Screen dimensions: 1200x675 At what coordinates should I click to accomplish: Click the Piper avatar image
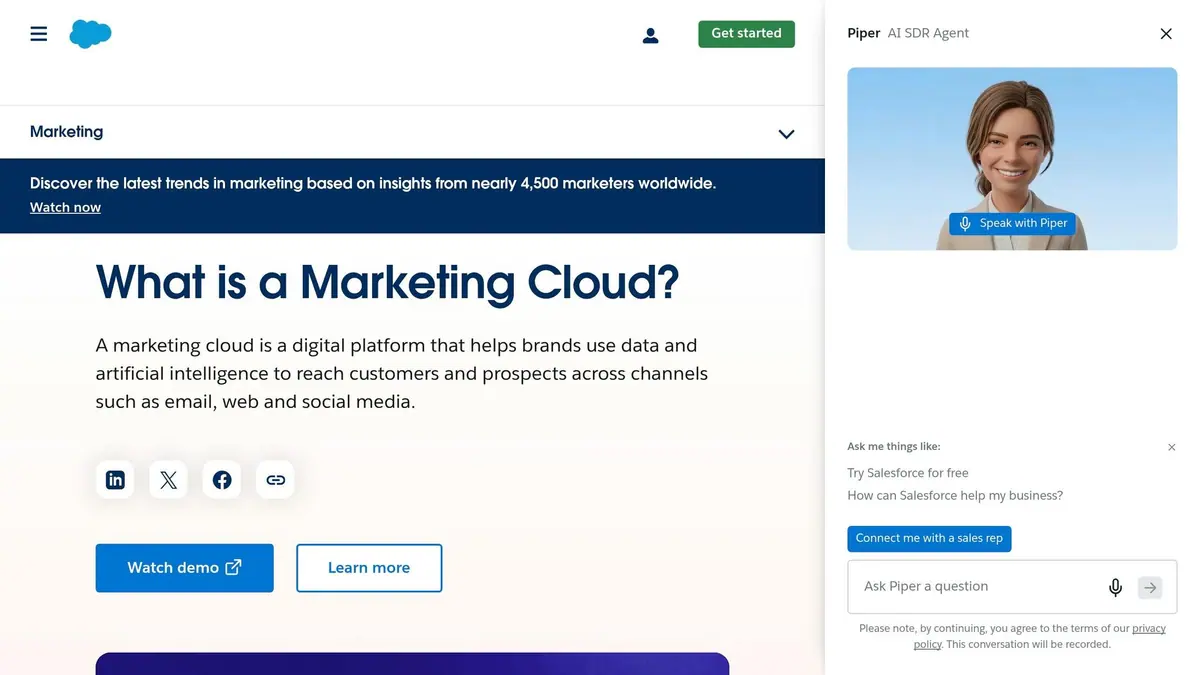(x=1012, y=158)
